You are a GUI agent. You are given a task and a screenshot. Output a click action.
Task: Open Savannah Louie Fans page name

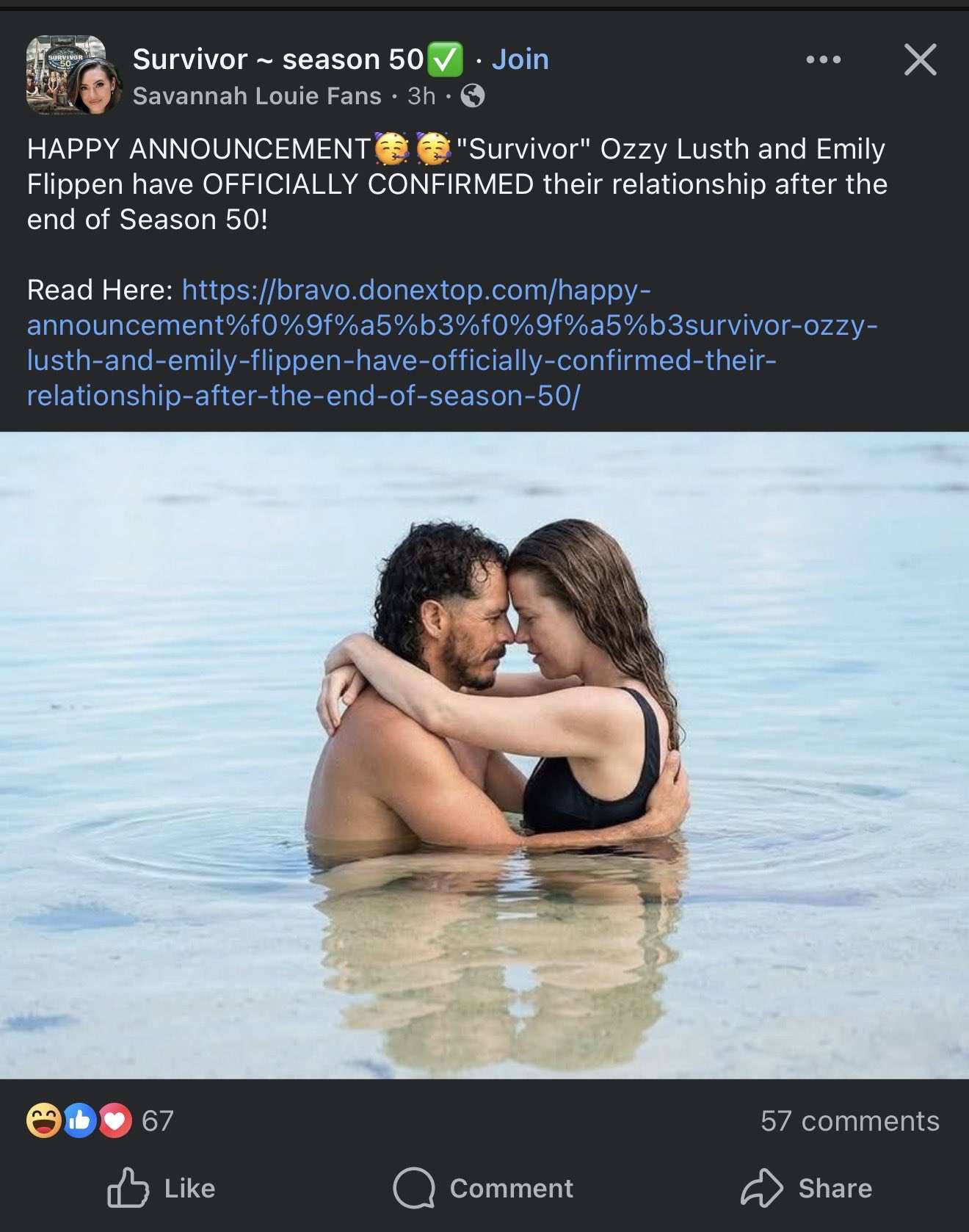click(x=257, y=95)
